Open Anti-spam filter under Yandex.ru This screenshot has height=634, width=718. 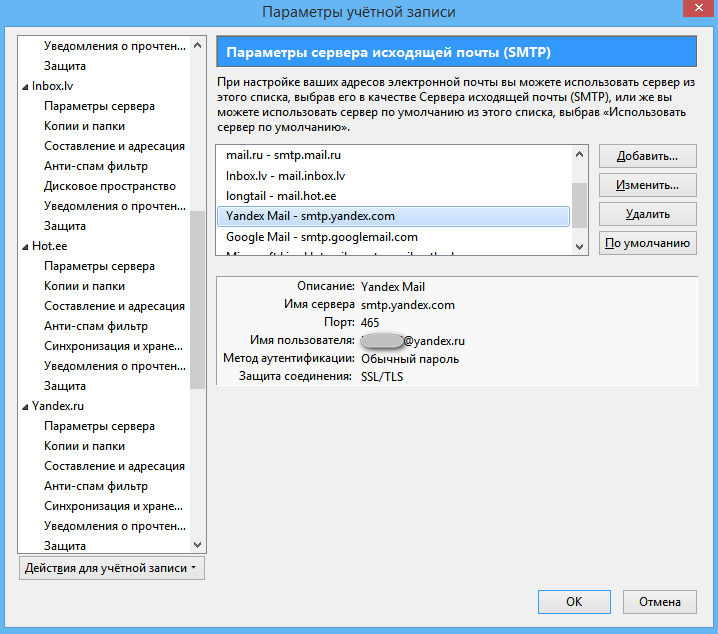click(x=96, y=486)
